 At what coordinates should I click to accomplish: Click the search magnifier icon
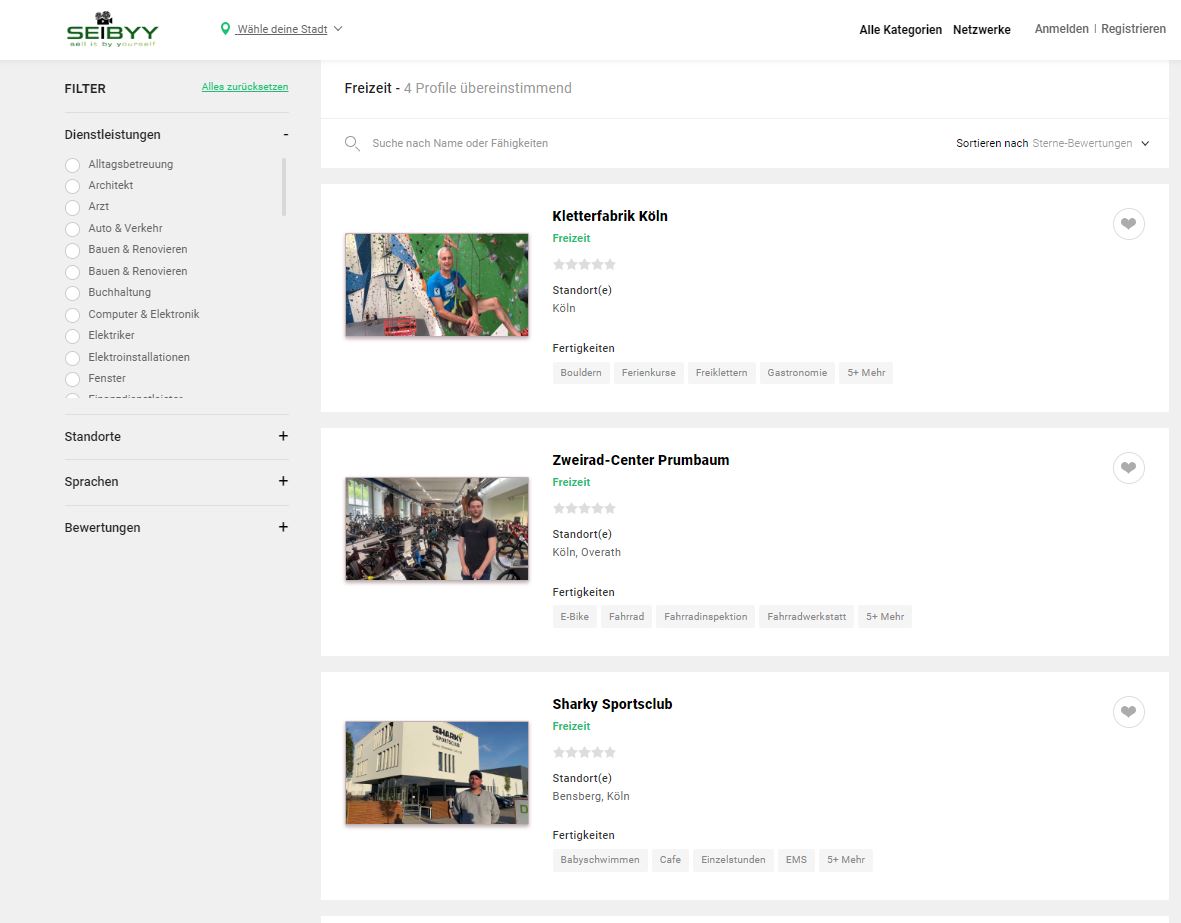tap(352, 143)
